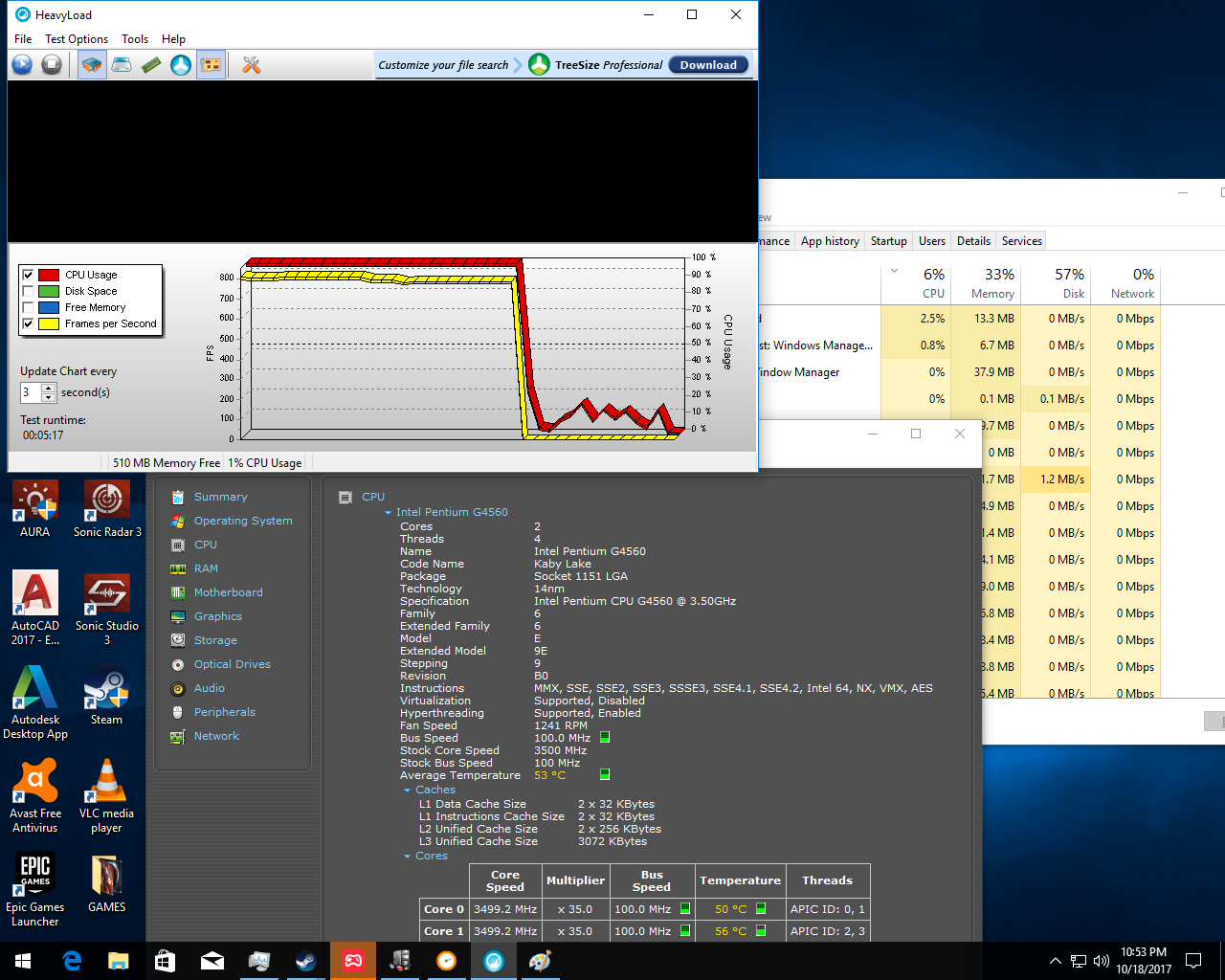Viewport: 1225px width, 980px height.
Task: Launch Steam from the desktop icon
Action: pyautogui.click(x=106, y=696)
